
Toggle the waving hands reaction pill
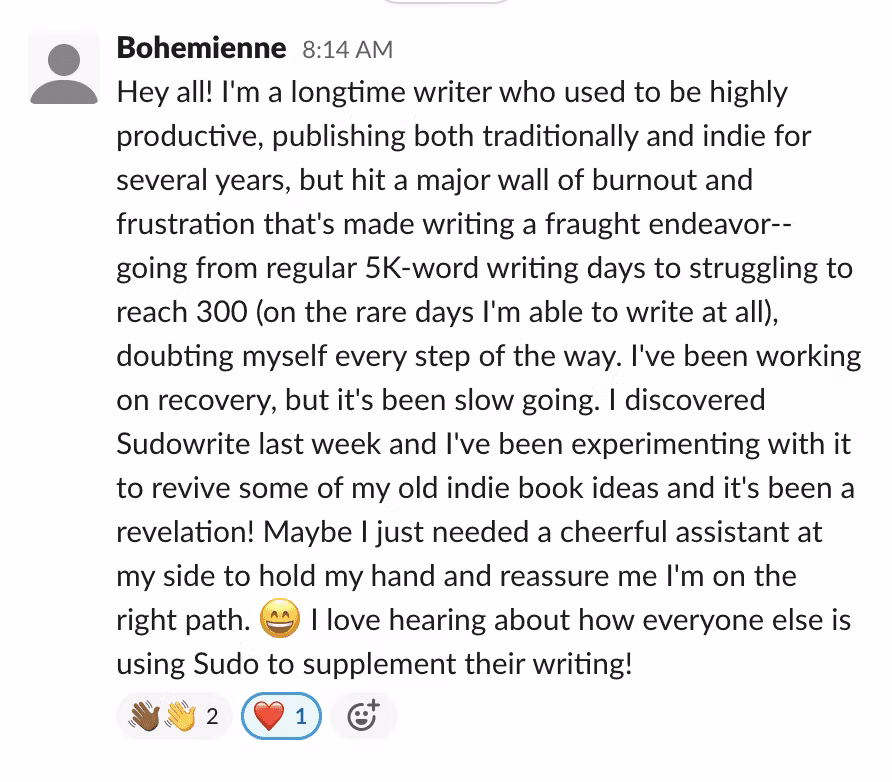[174, 715]
